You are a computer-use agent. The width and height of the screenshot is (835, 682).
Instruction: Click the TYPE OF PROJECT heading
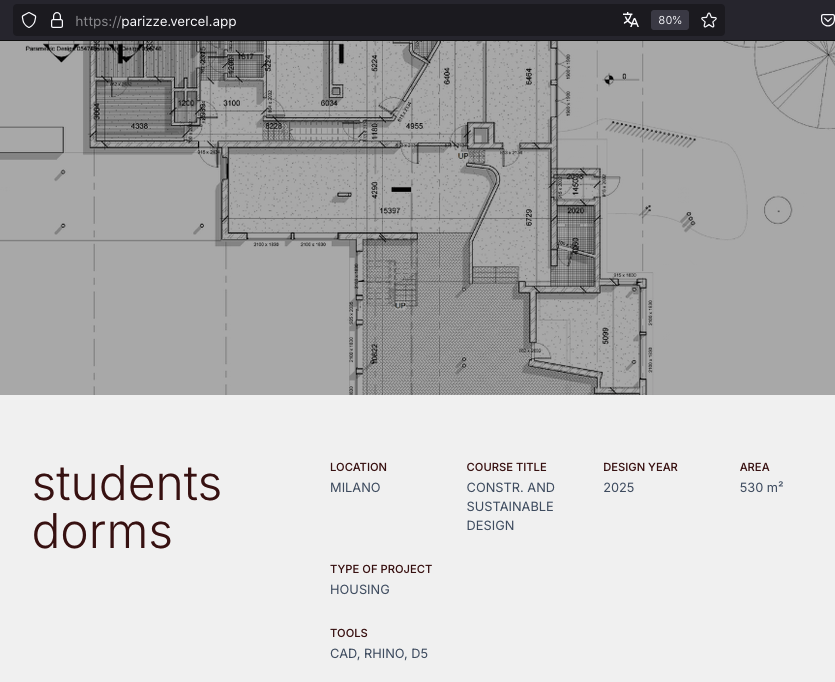tap(381, 569)
